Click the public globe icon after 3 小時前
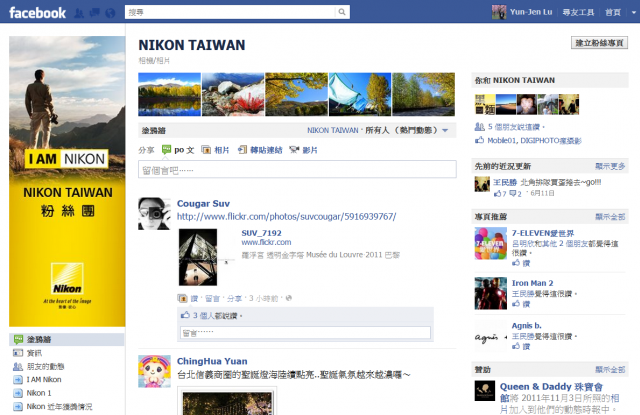640x415 pixels. tap(289, 298)
